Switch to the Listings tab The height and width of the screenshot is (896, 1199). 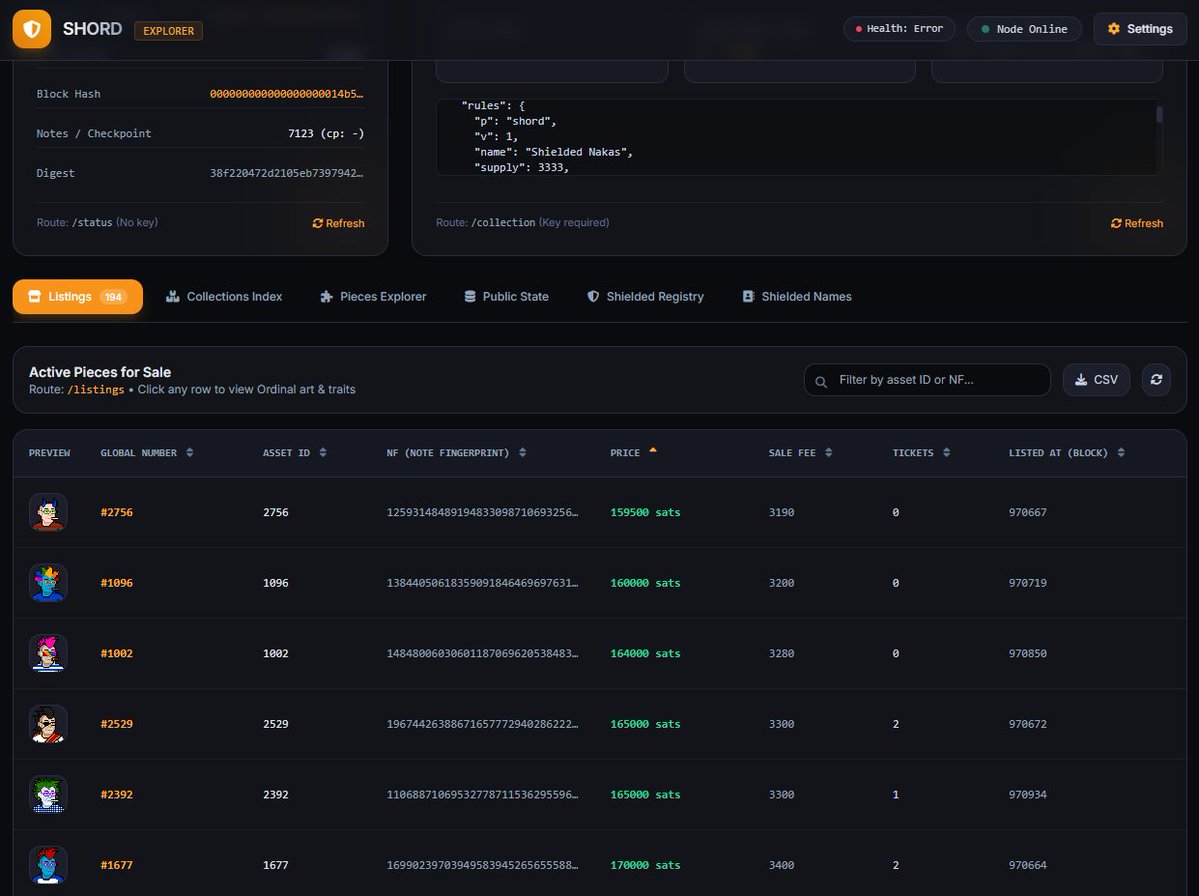(77, 297)
